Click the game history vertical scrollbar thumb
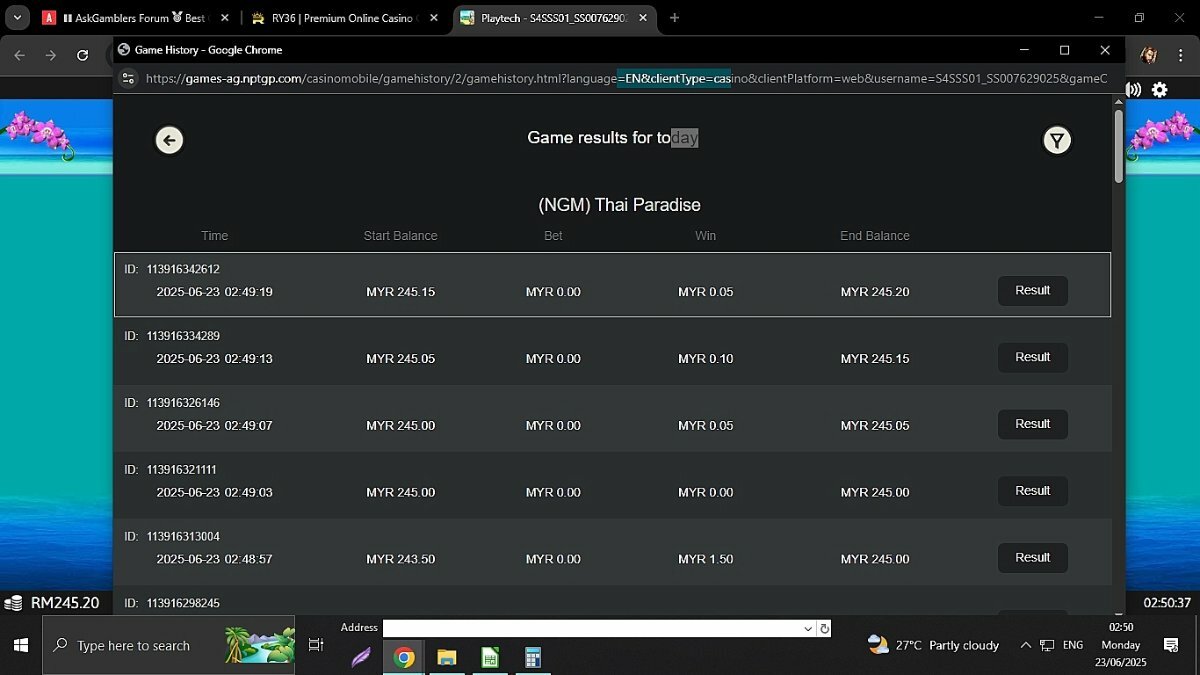 tap(1118, 145)
